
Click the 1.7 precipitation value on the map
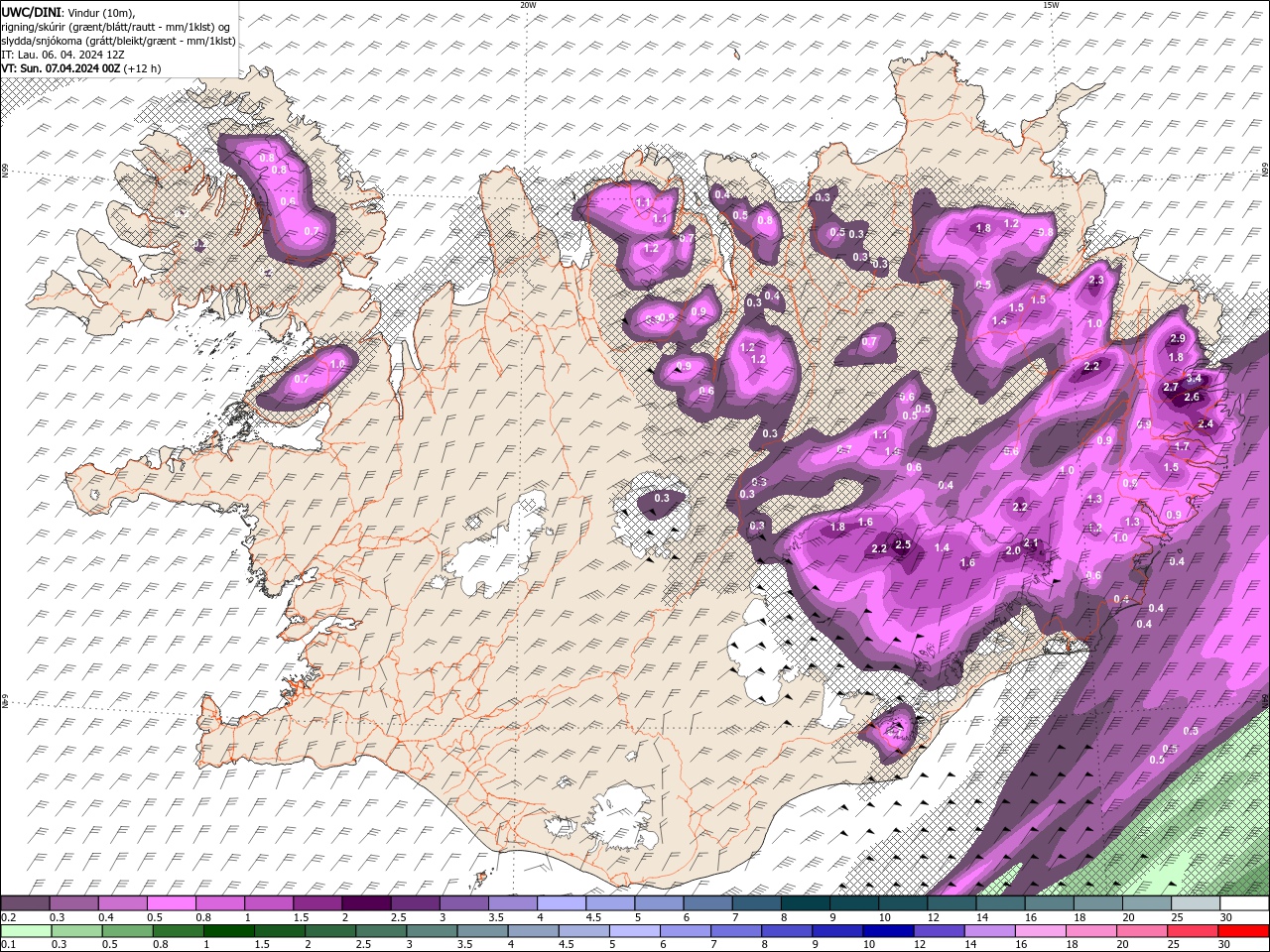coord(1182,447)
